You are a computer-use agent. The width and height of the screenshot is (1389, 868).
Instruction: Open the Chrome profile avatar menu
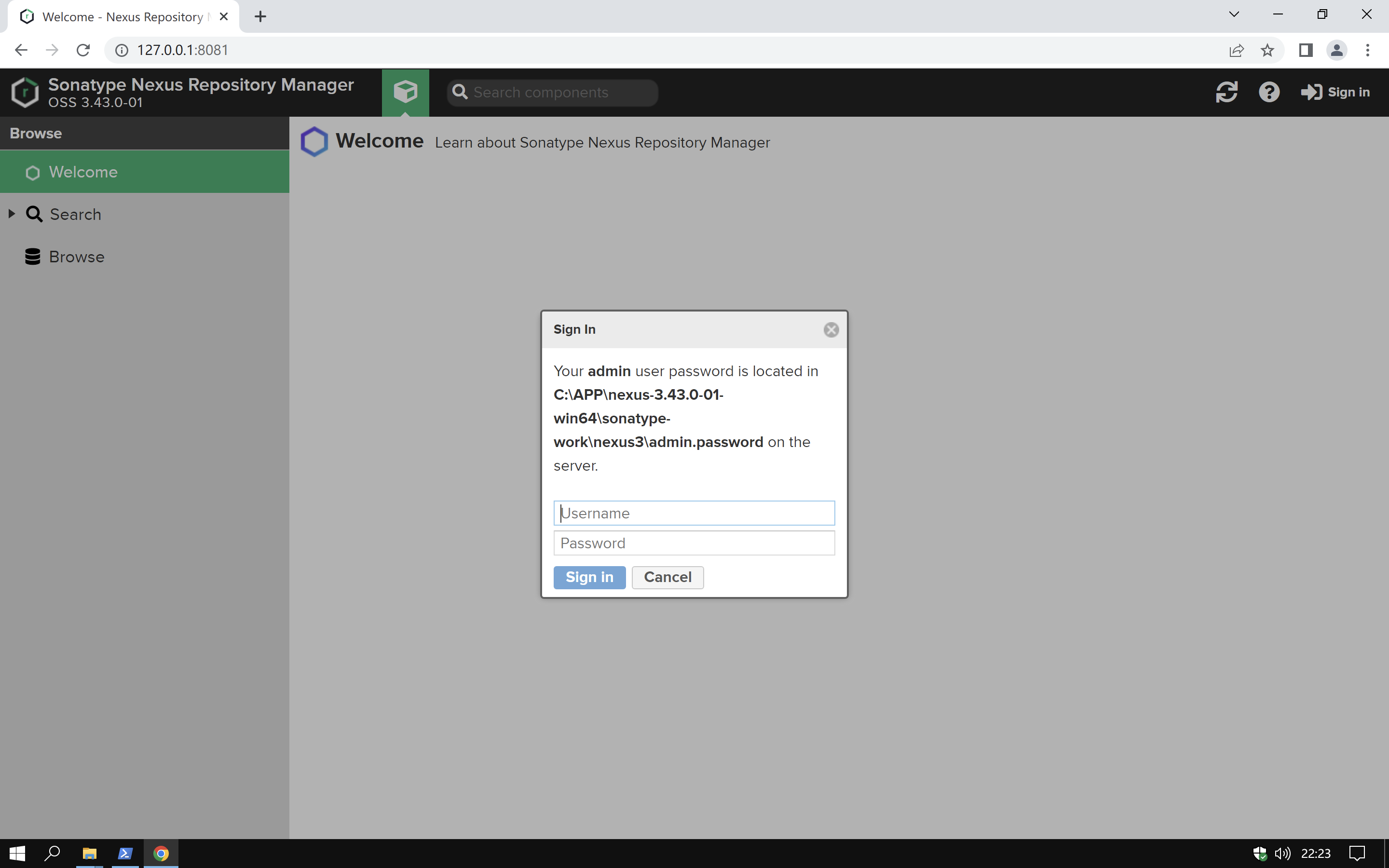[x=1336, y=51]
